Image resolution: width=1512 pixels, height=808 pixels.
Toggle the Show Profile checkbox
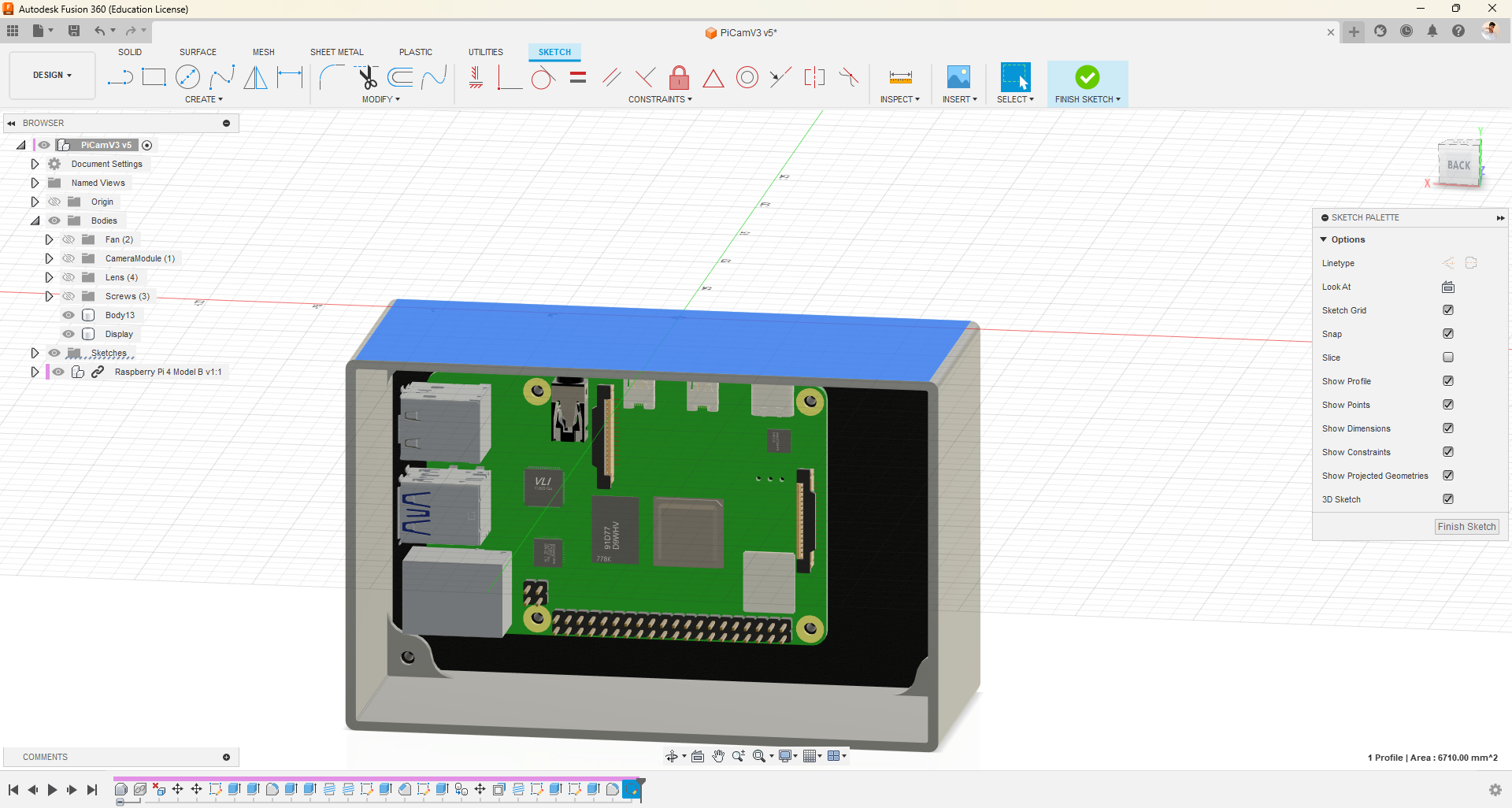pos(1448,381)
